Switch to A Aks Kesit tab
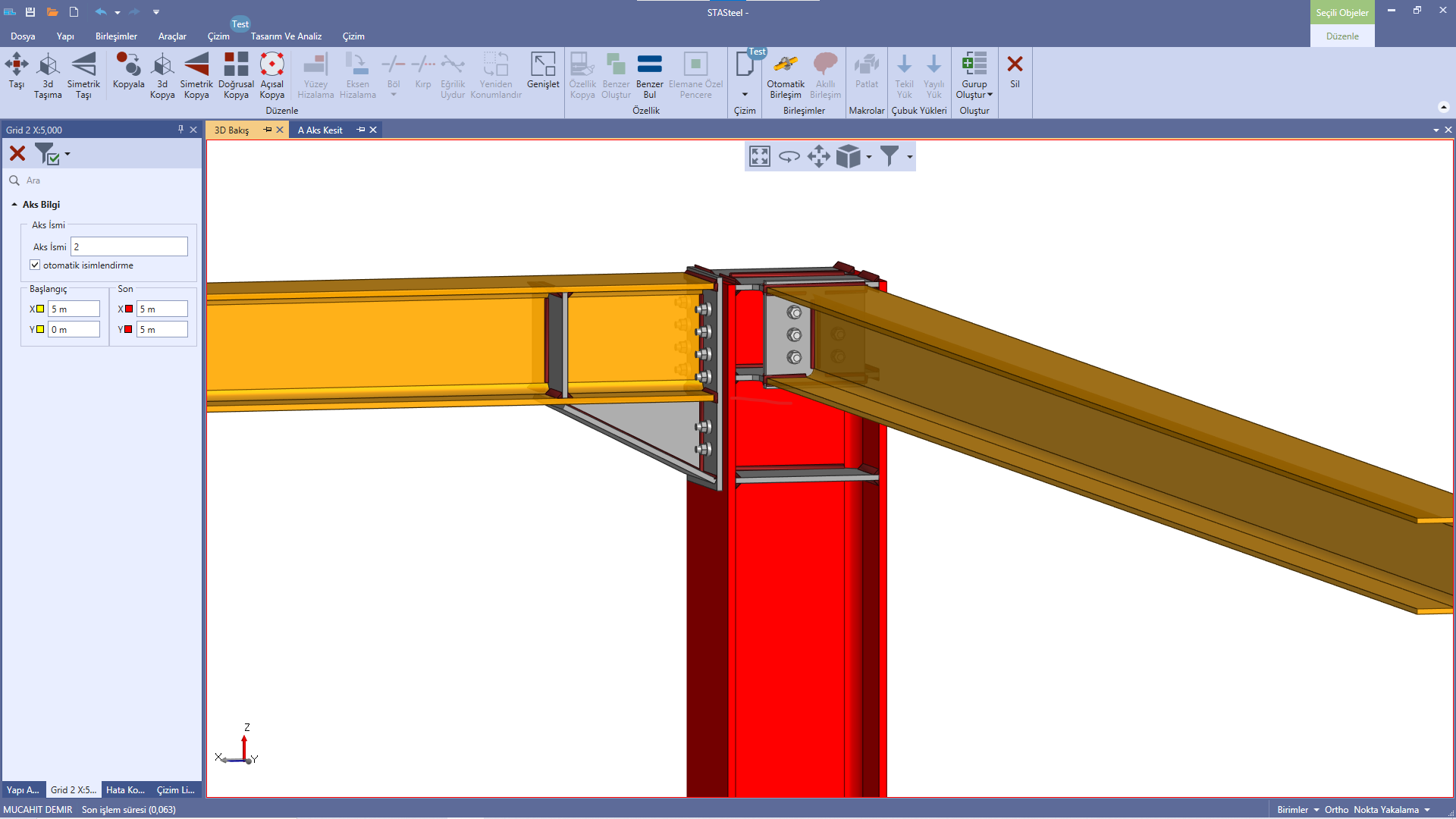The height and width of the screenshot is (819, 1456). 320,130
